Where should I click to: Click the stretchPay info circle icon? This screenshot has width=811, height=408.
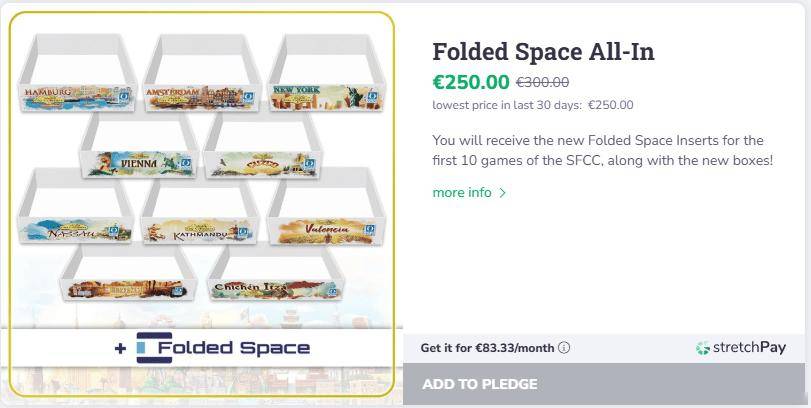(564, 348)
